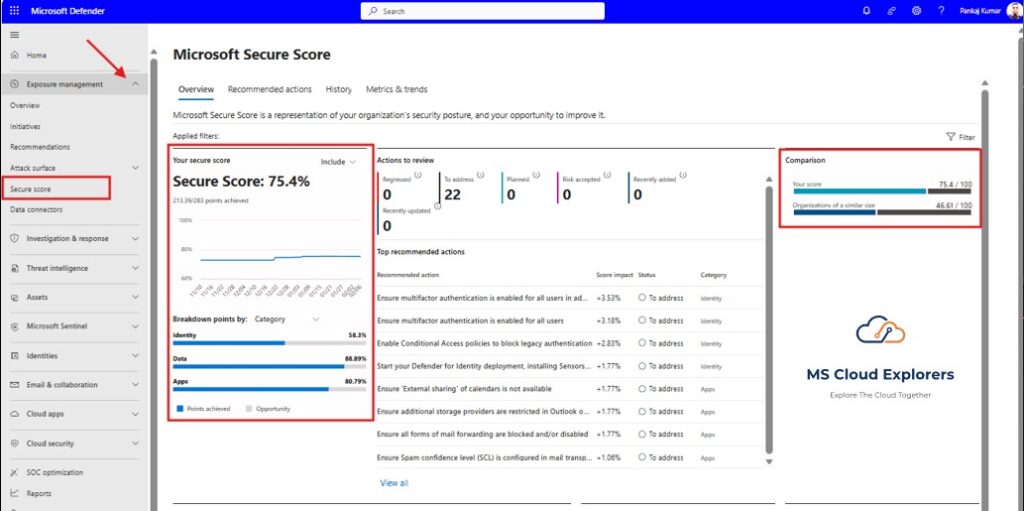Open the app launcher waffle icon

coord(14,11)
